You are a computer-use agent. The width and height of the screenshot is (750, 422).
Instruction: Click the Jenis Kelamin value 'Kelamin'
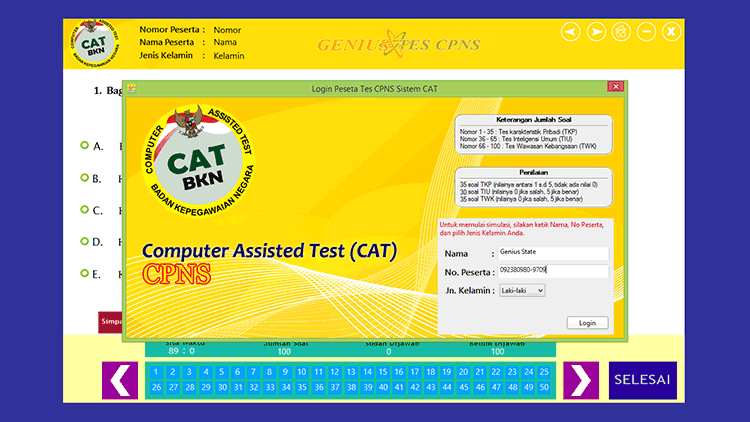pos(229,56)
